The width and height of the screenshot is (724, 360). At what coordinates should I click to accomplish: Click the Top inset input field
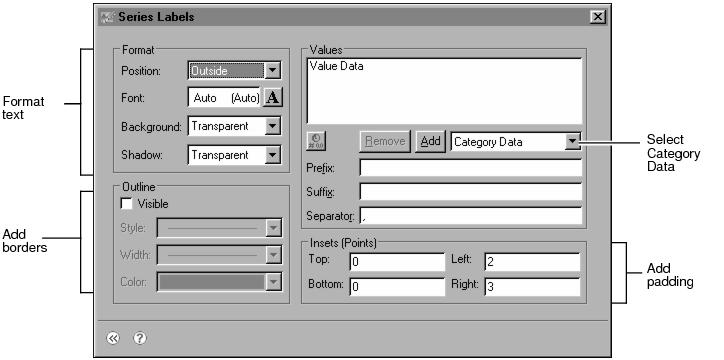point(397,262)
